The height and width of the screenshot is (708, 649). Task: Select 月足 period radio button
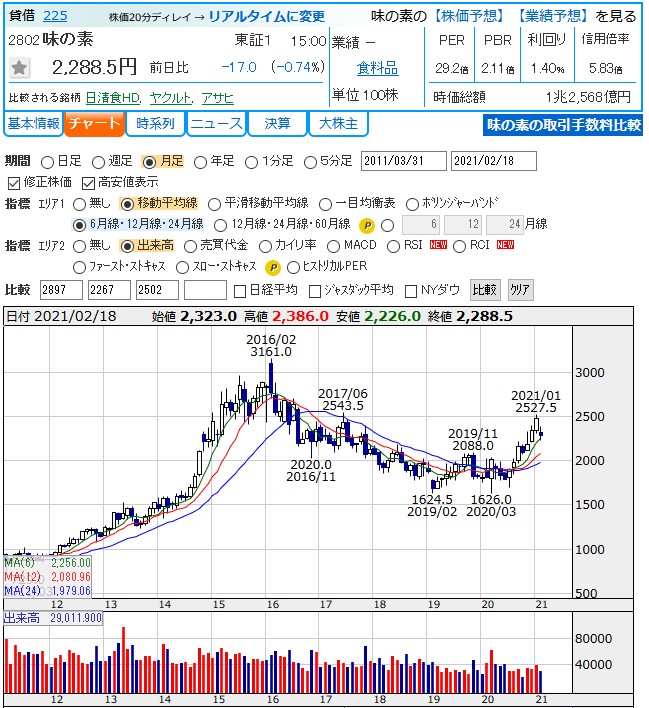pyautogui.click(x=149, y=162)
